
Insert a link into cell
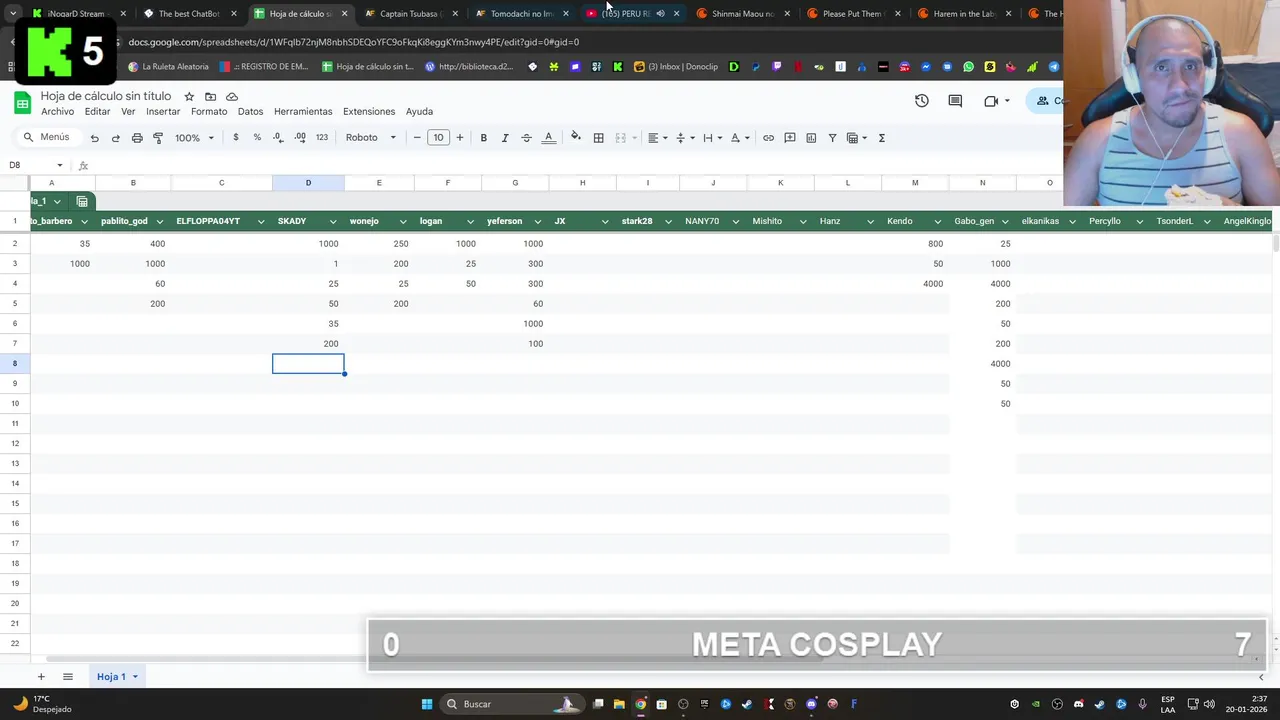[x=768, y=138]
